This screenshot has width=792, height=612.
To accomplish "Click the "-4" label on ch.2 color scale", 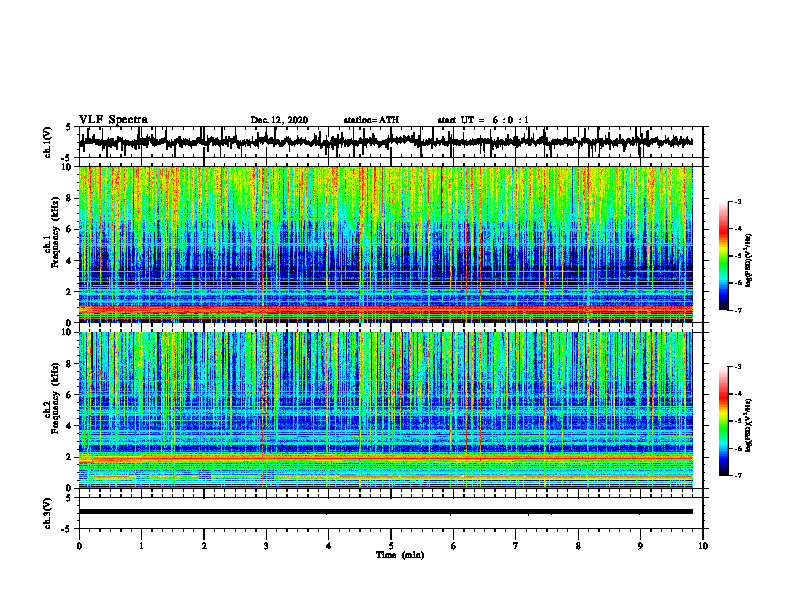I will coord(737,393).
